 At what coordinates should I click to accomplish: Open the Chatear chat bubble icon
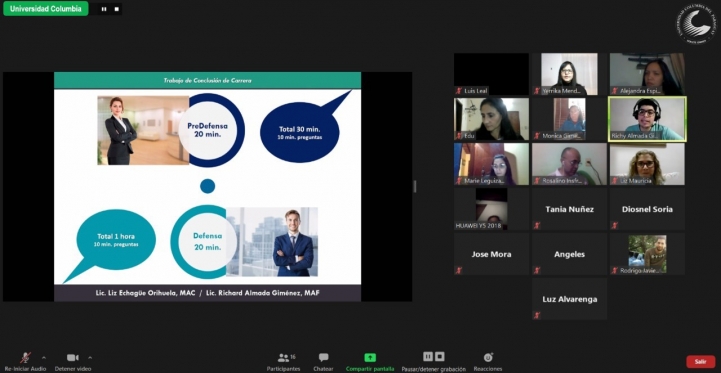click(323, 357)
